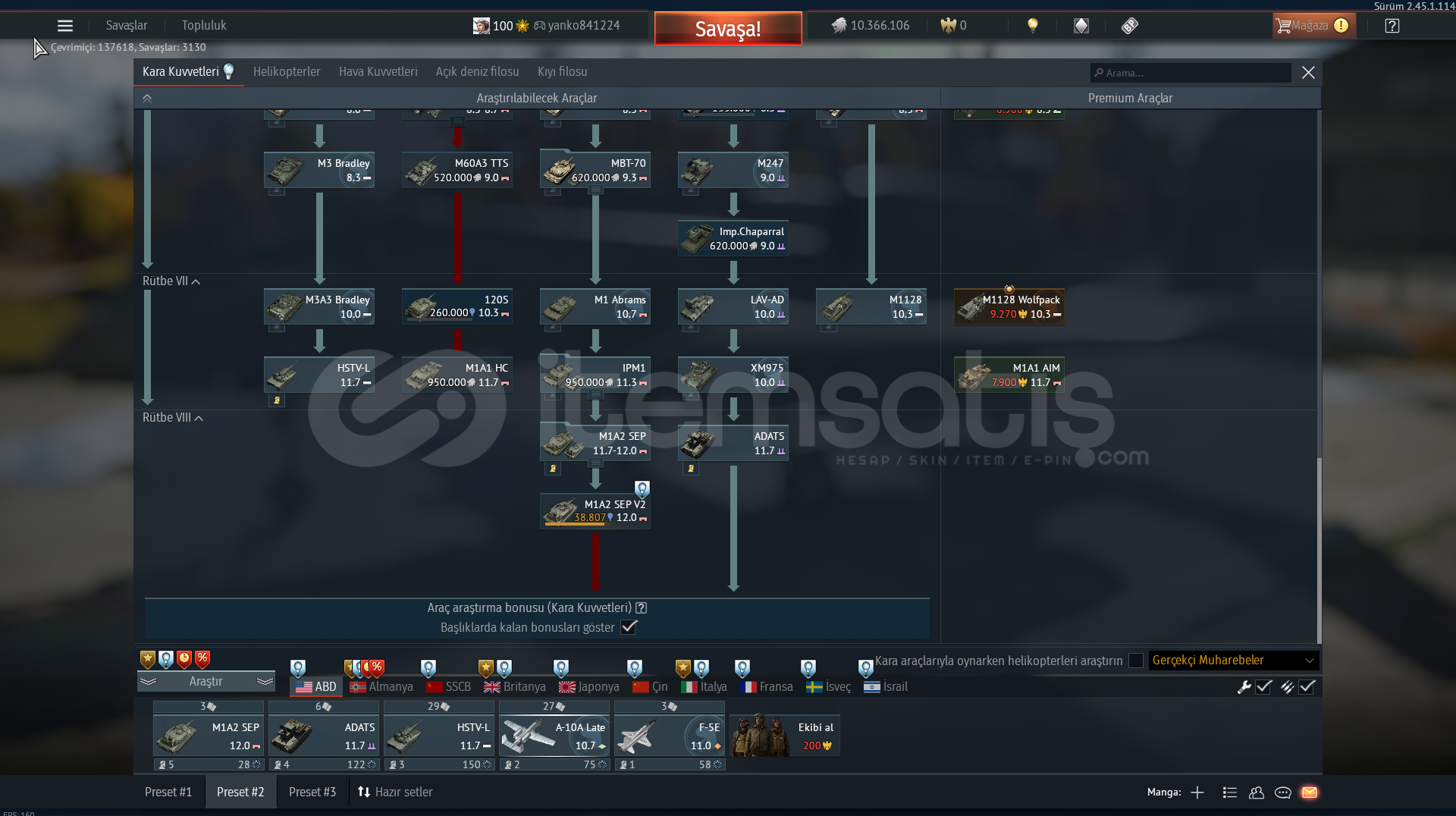Select the A-10A Late crew slot

[x=554, y=736]
